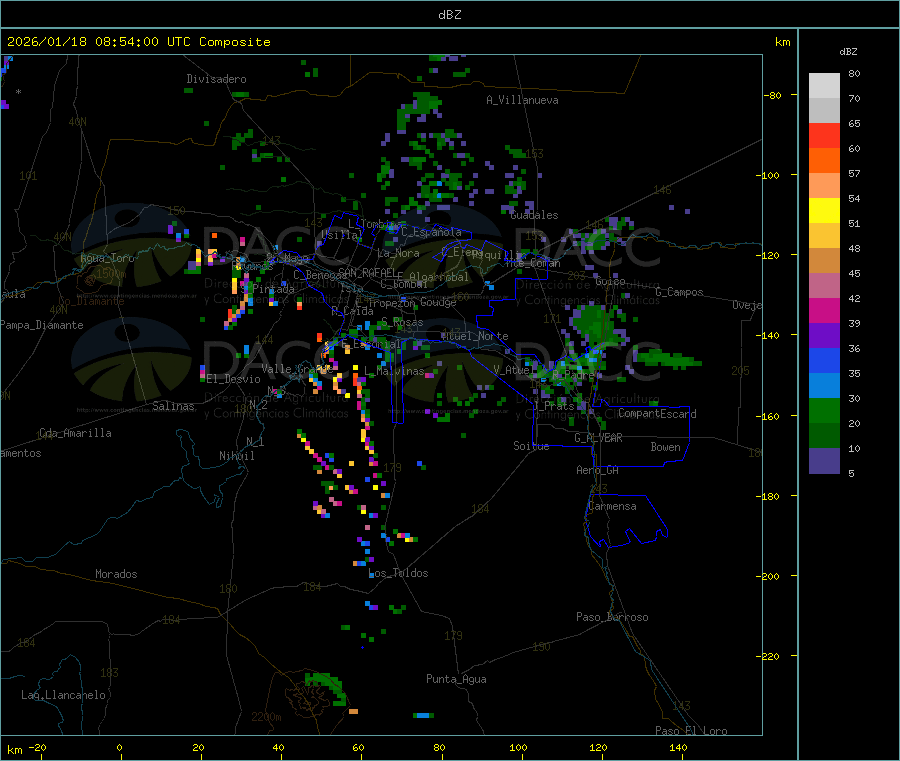The height and width of the screenshot is (761, 900).
Task: Pick the light gray top legend swatch
Action: tap(824, 85)
